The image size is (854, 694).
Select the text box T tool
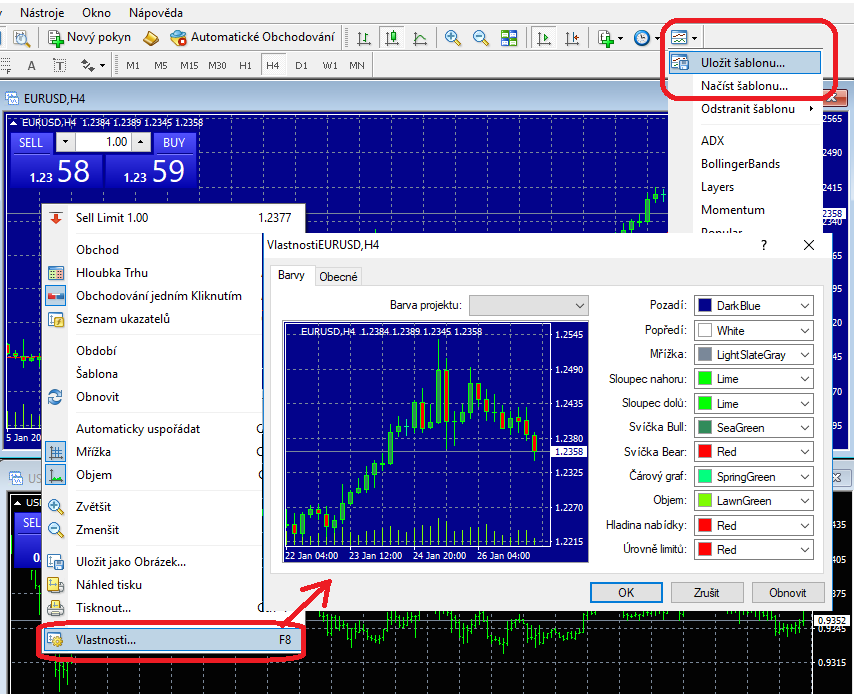pos(59,66)
